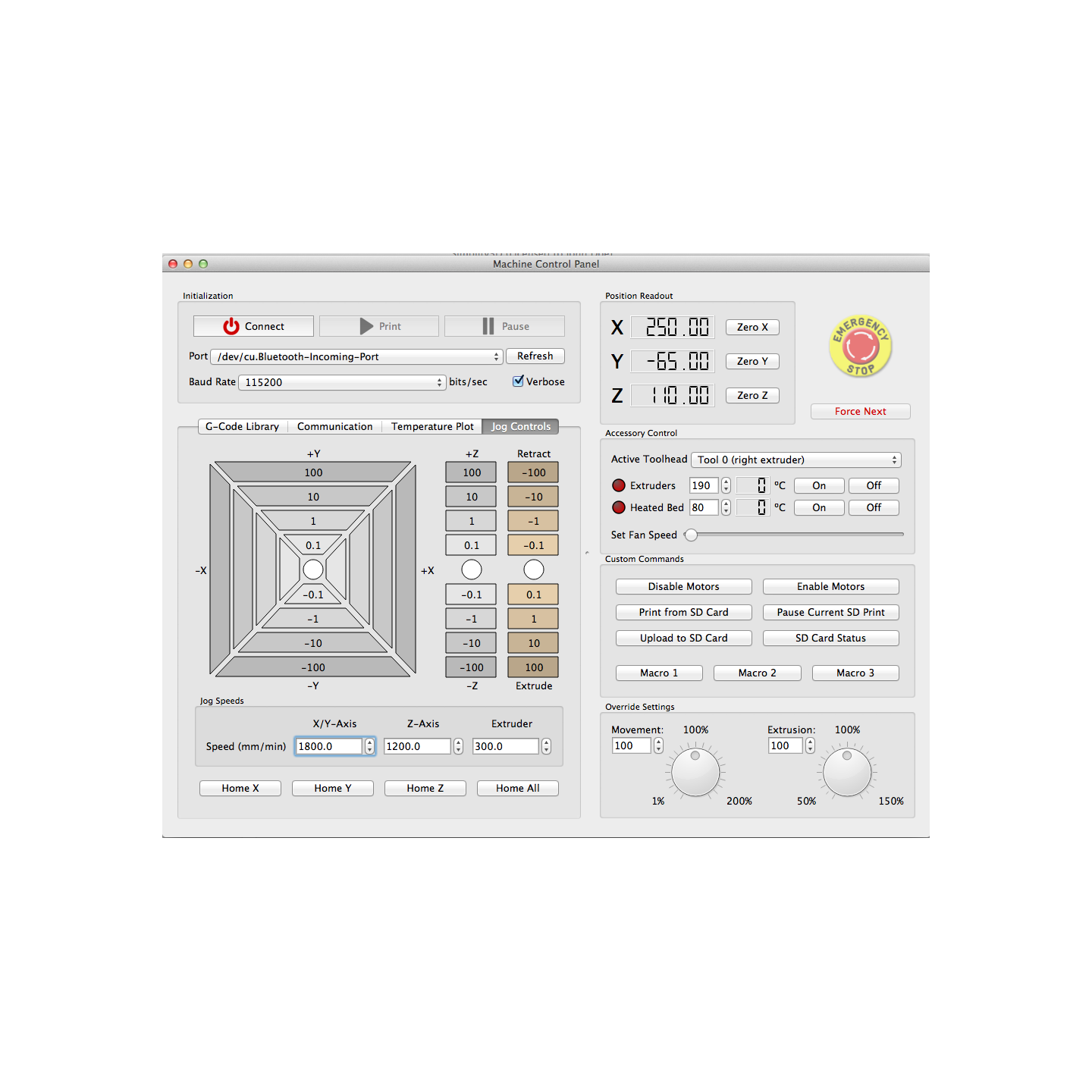Jog -Z by 10
This screenshot has height=1092, width=1092.
tap(472, 643)
